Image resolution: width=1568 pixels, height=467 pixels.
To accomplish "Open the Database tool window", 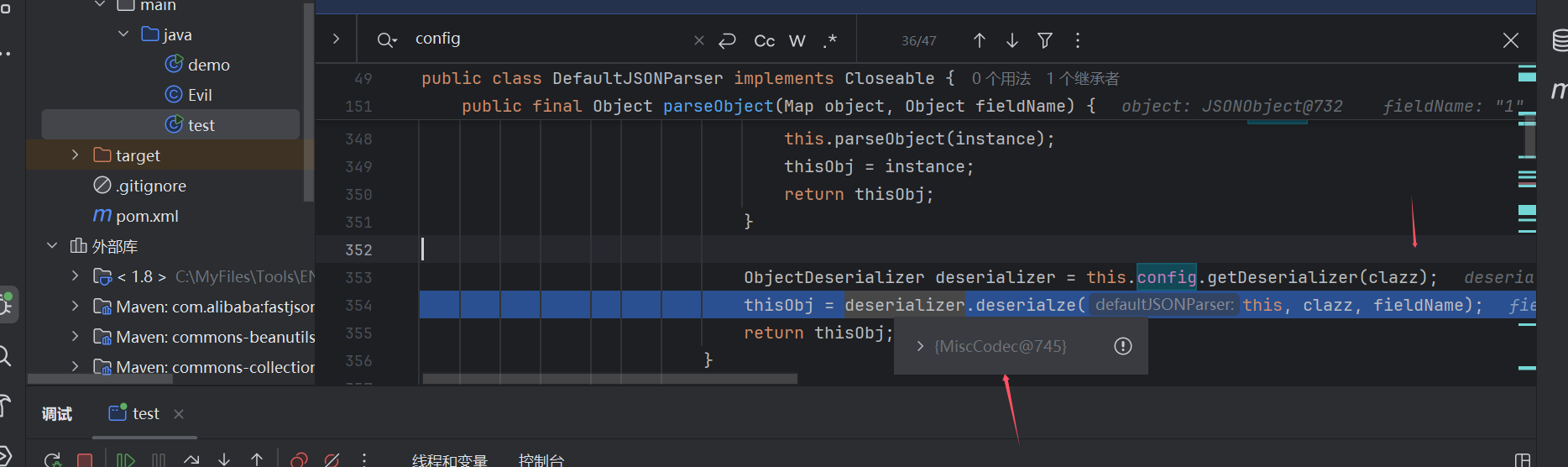I will tap(1560, 39).
